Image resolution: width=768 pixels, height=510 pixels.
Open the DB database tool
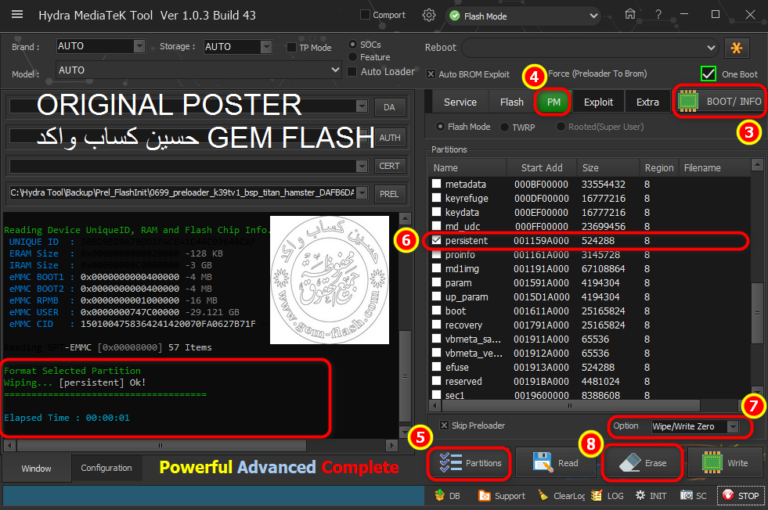click(x=449, y=496)
